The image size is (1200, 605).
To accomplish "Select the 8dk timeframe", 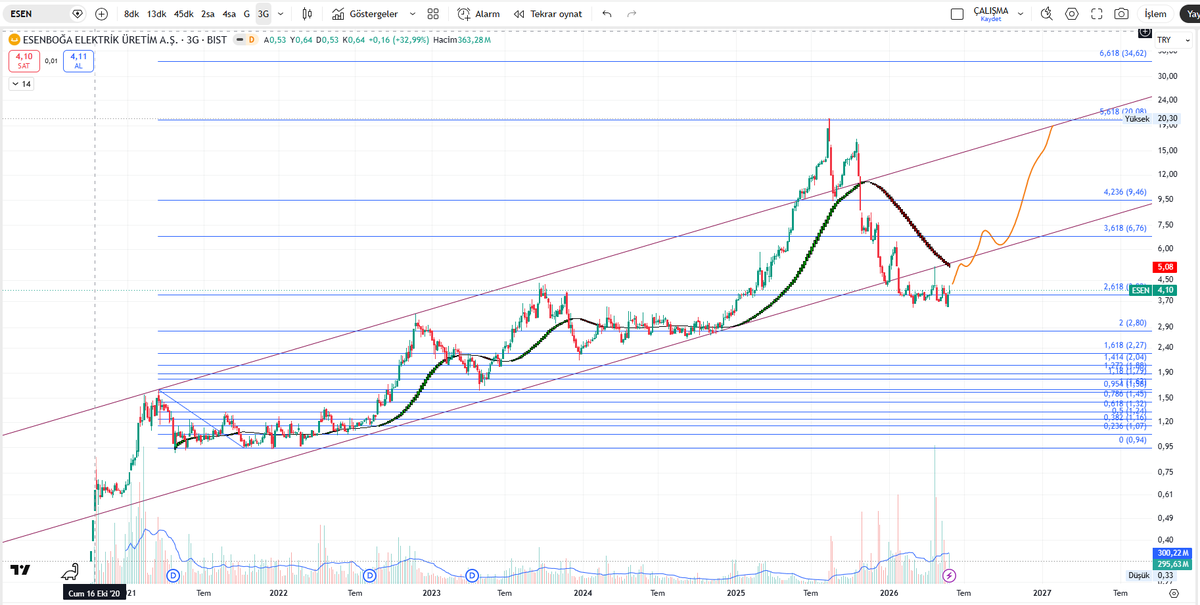I will pyautogui.click(x=132, y=14).
